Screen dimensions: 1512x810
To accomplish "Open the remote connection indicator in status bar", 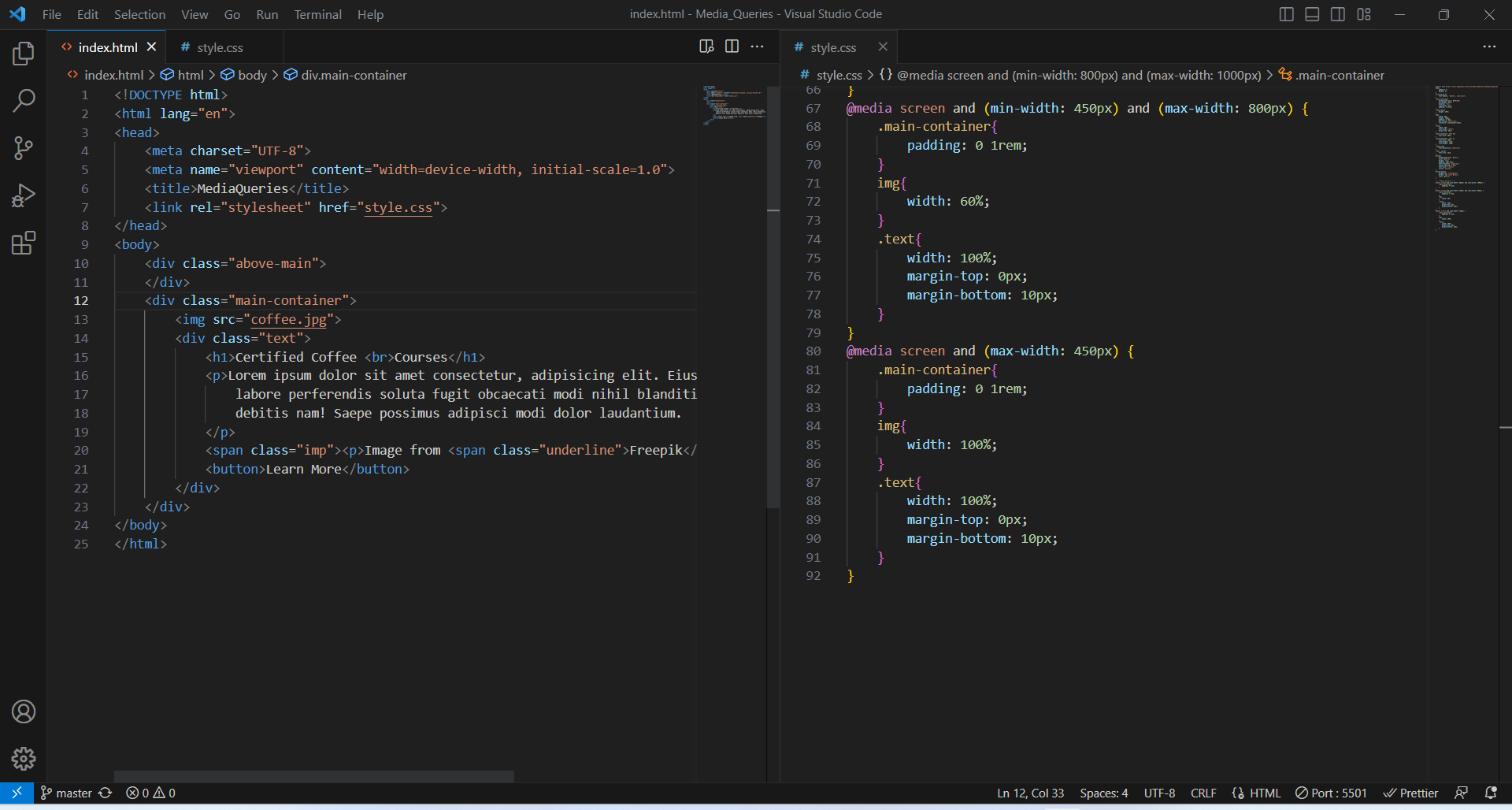I will point(16,793).
